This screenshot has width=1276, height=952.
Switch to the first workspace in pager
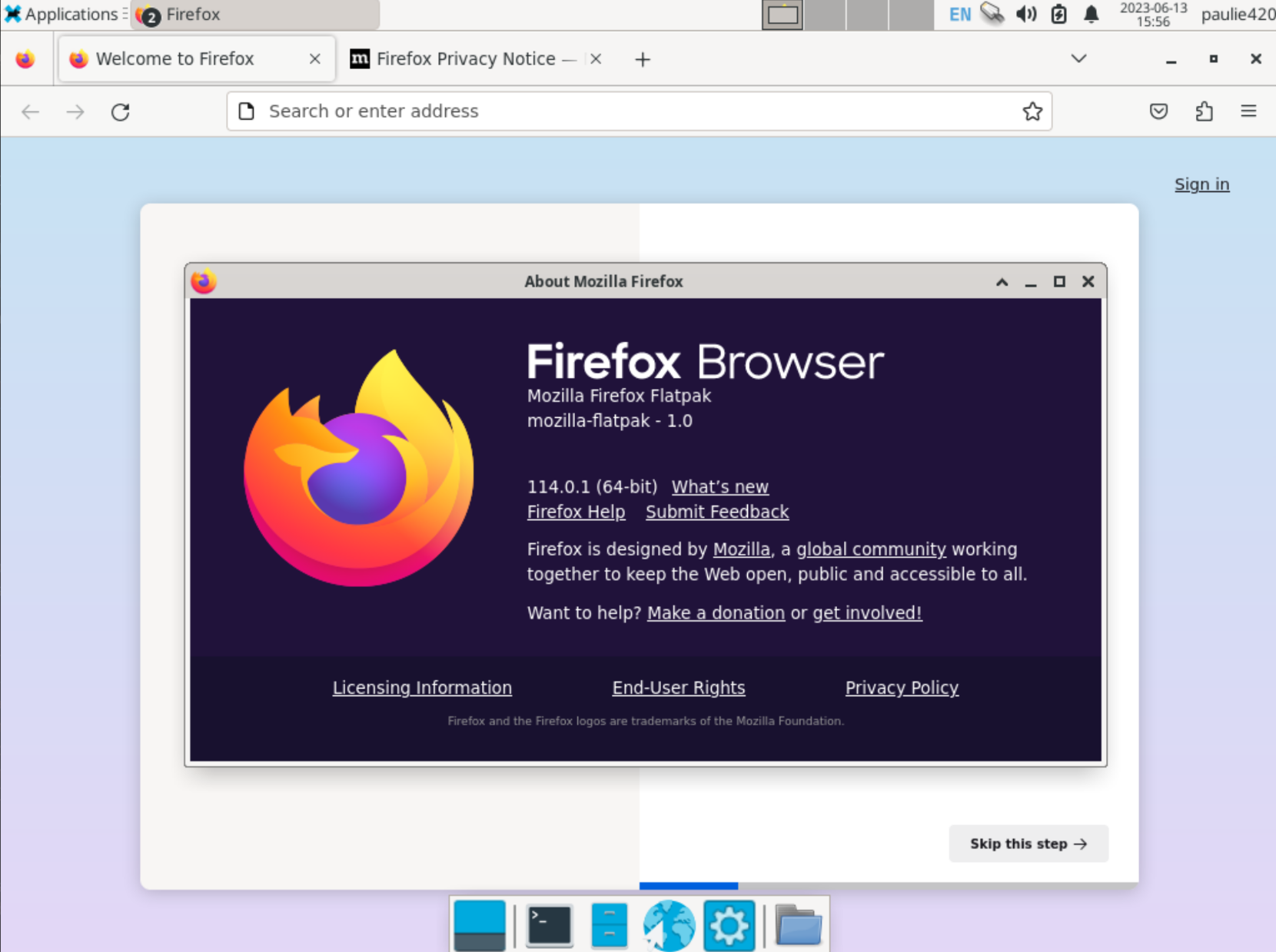click(783, 15)
